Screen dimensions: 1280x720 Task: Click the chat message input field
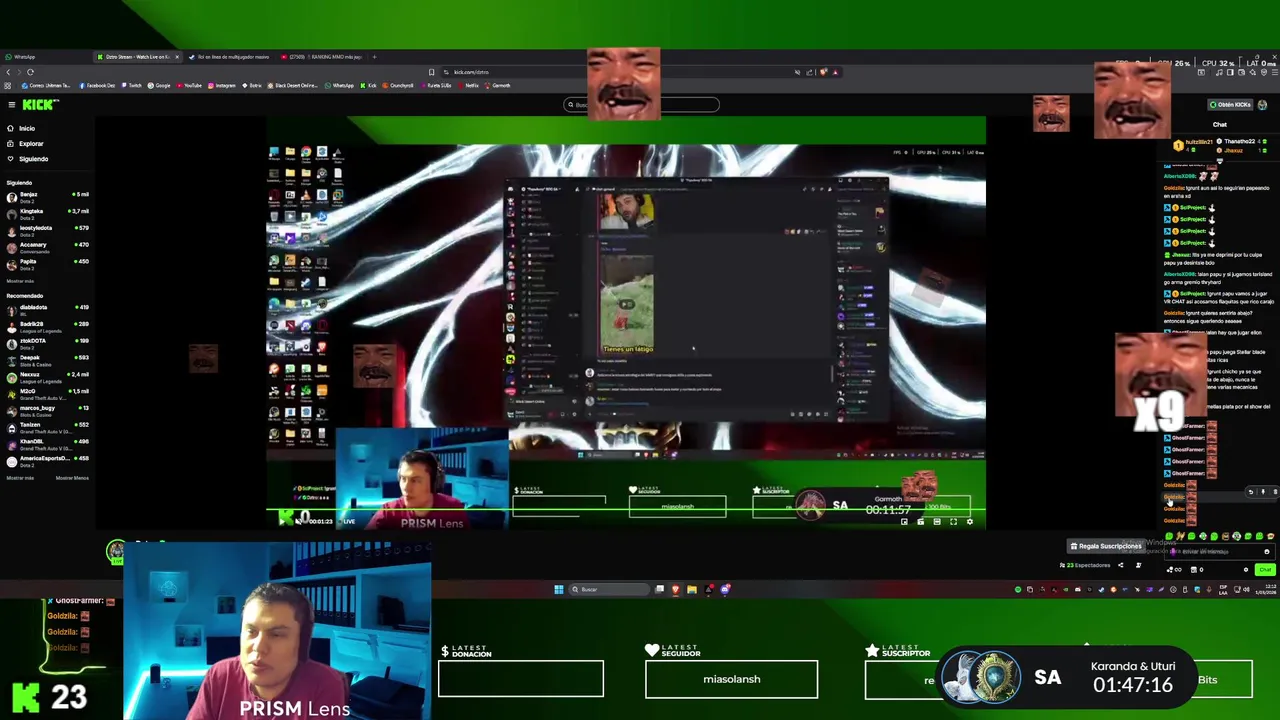click(1219, 552)
